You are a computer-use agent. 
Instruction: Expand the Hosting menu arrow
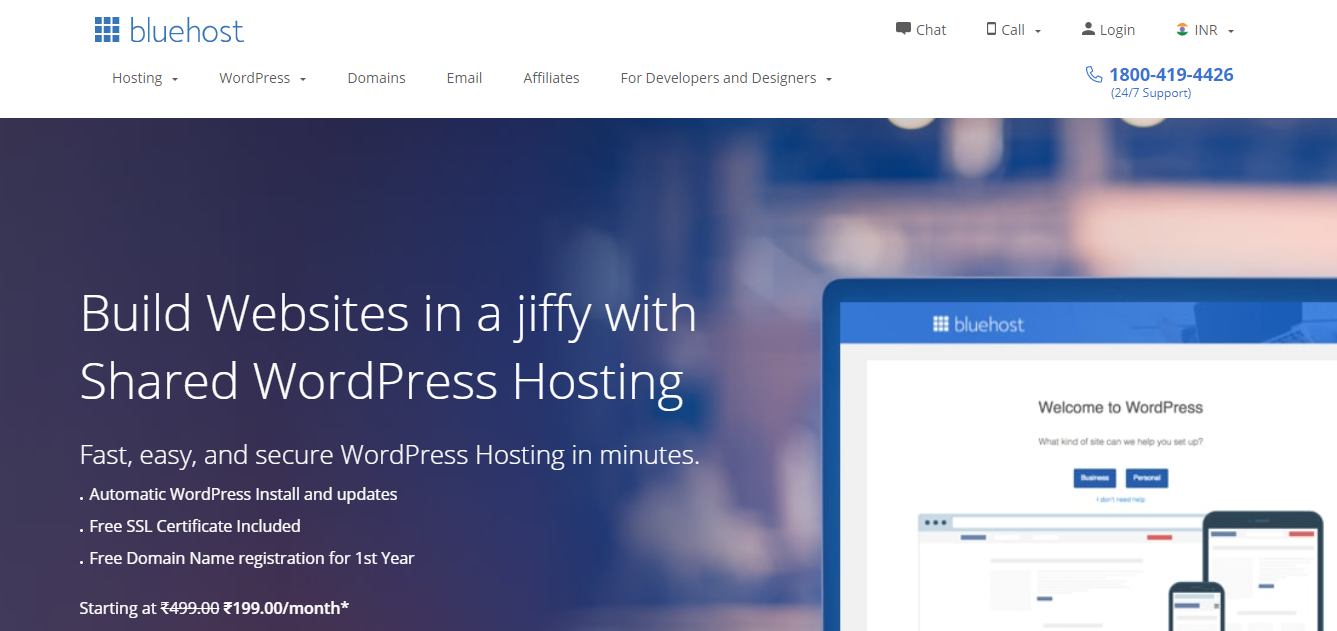(175, 79)
